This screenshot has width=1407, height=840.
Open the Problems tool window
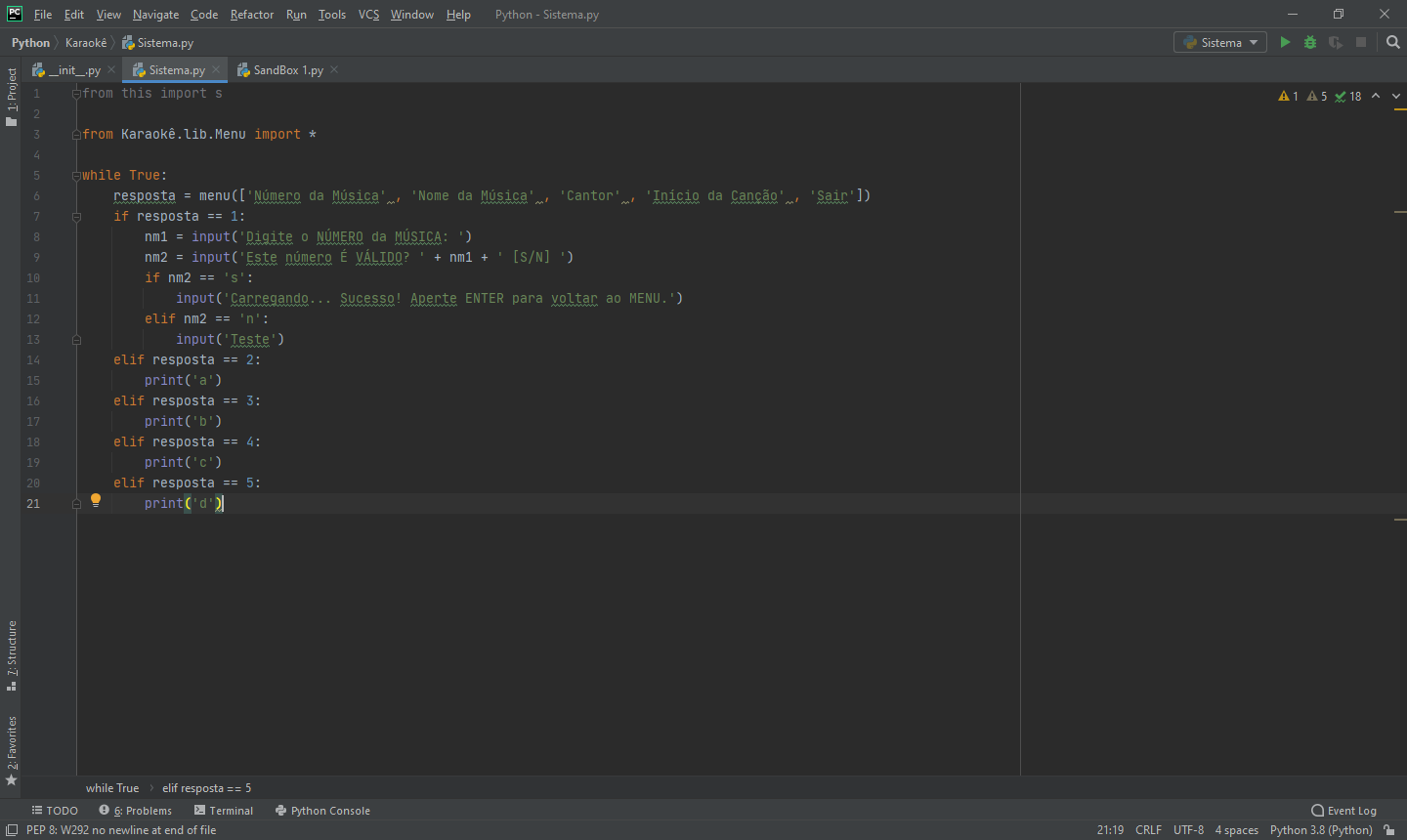click(135, 811)
